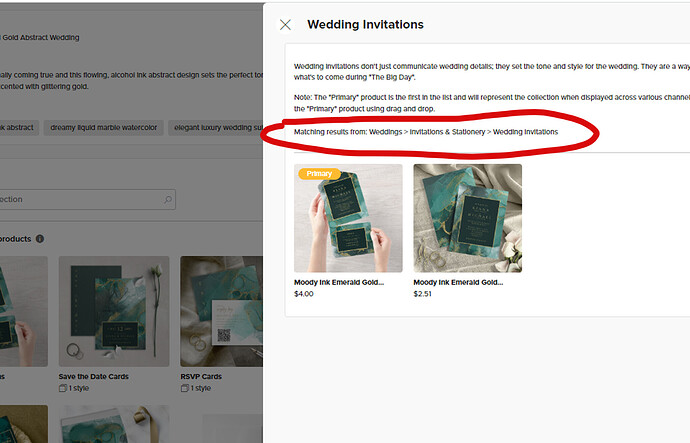
Task: Select the 'dreamy liquid marble watercolor' tag
Action: click(x=103, y=128)
